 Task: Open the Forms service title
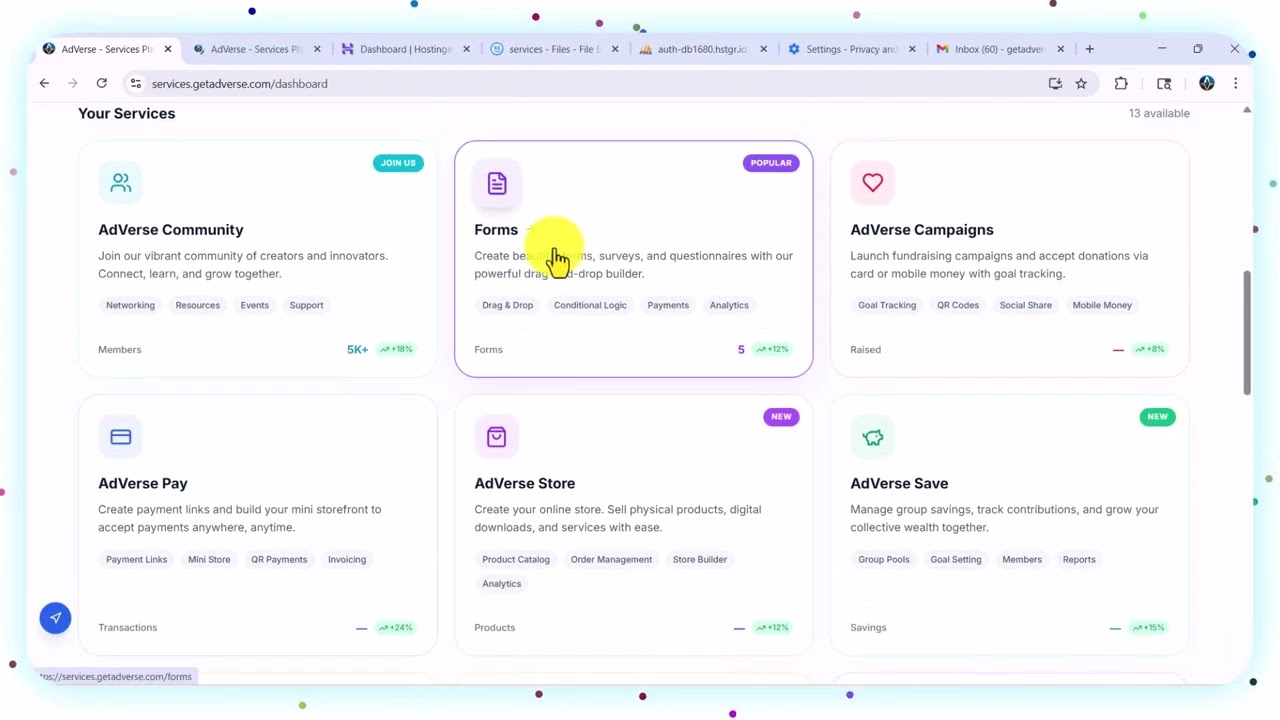click(496, 230)
